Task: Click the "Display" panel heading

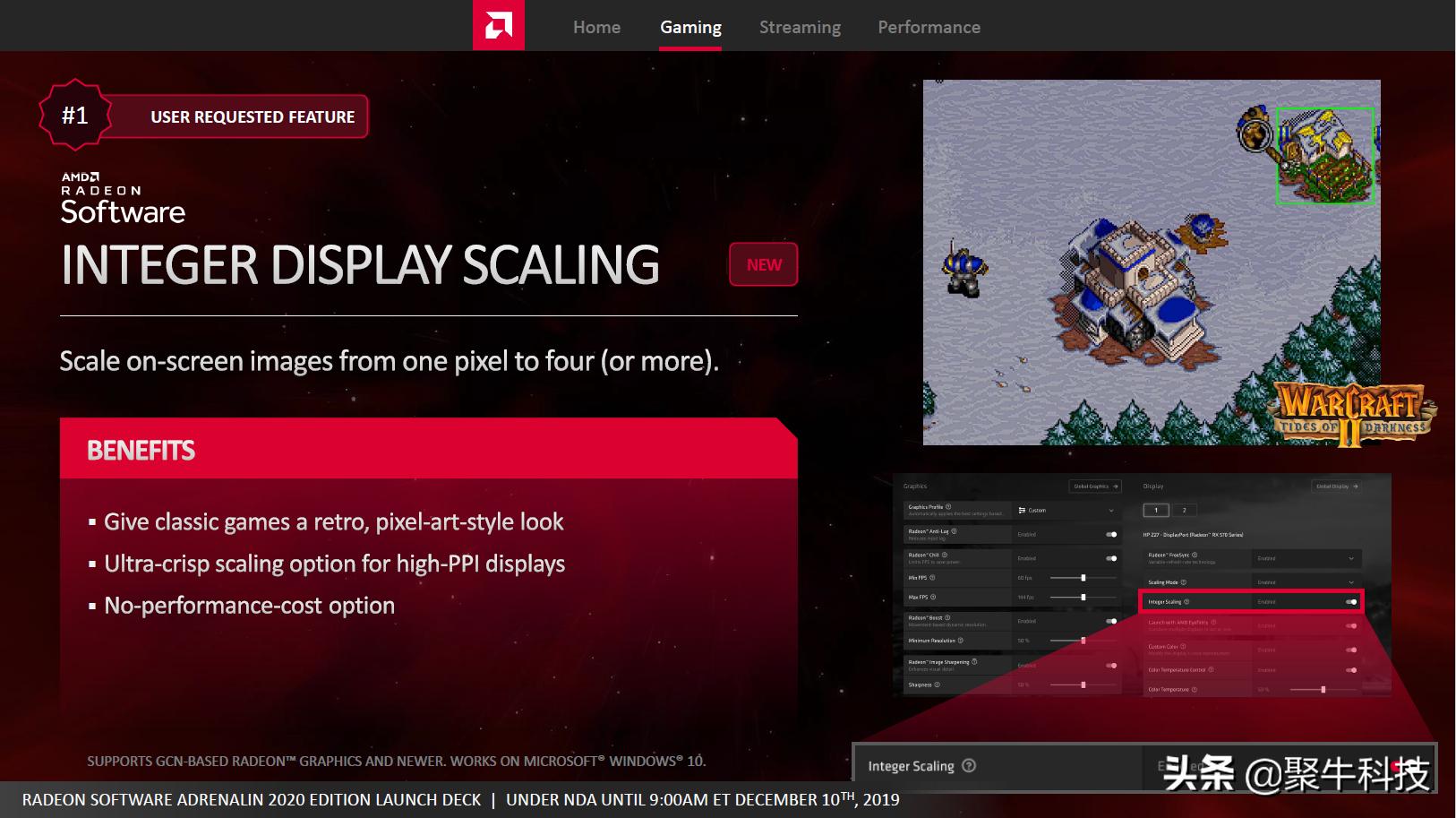Action: click(x=1153, y=486)
